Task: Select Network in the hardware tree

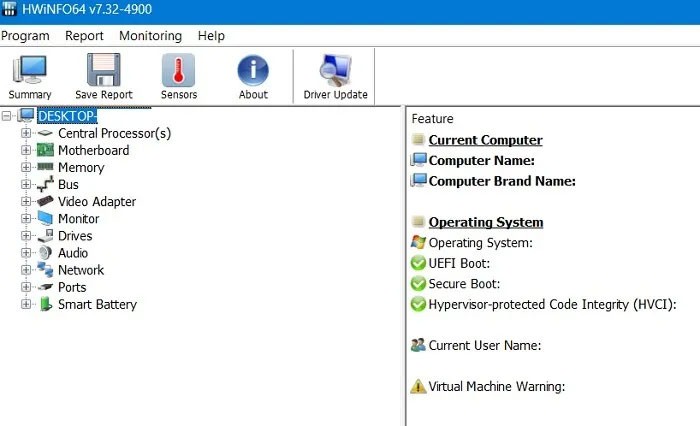Action: [81, 270]
